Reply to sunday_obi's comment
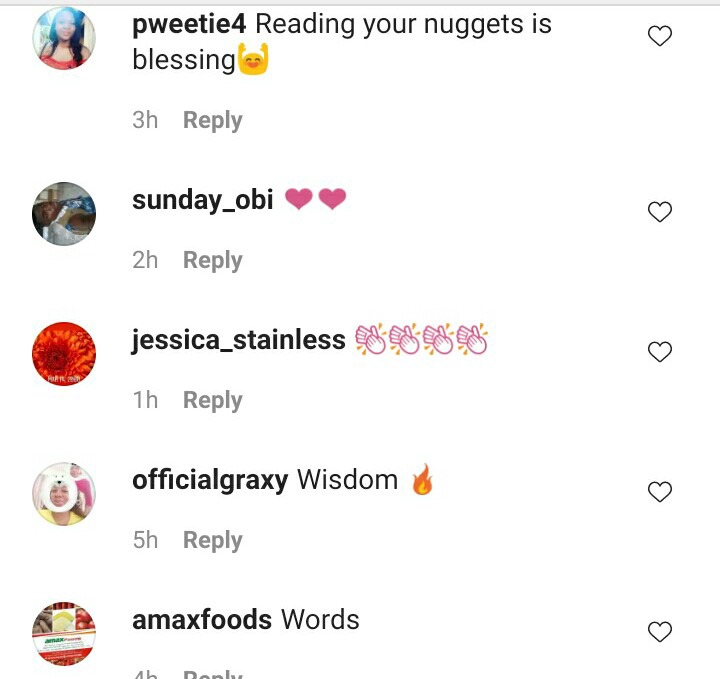The width and height of the screenshot is (720, 679). coord(213,260)
